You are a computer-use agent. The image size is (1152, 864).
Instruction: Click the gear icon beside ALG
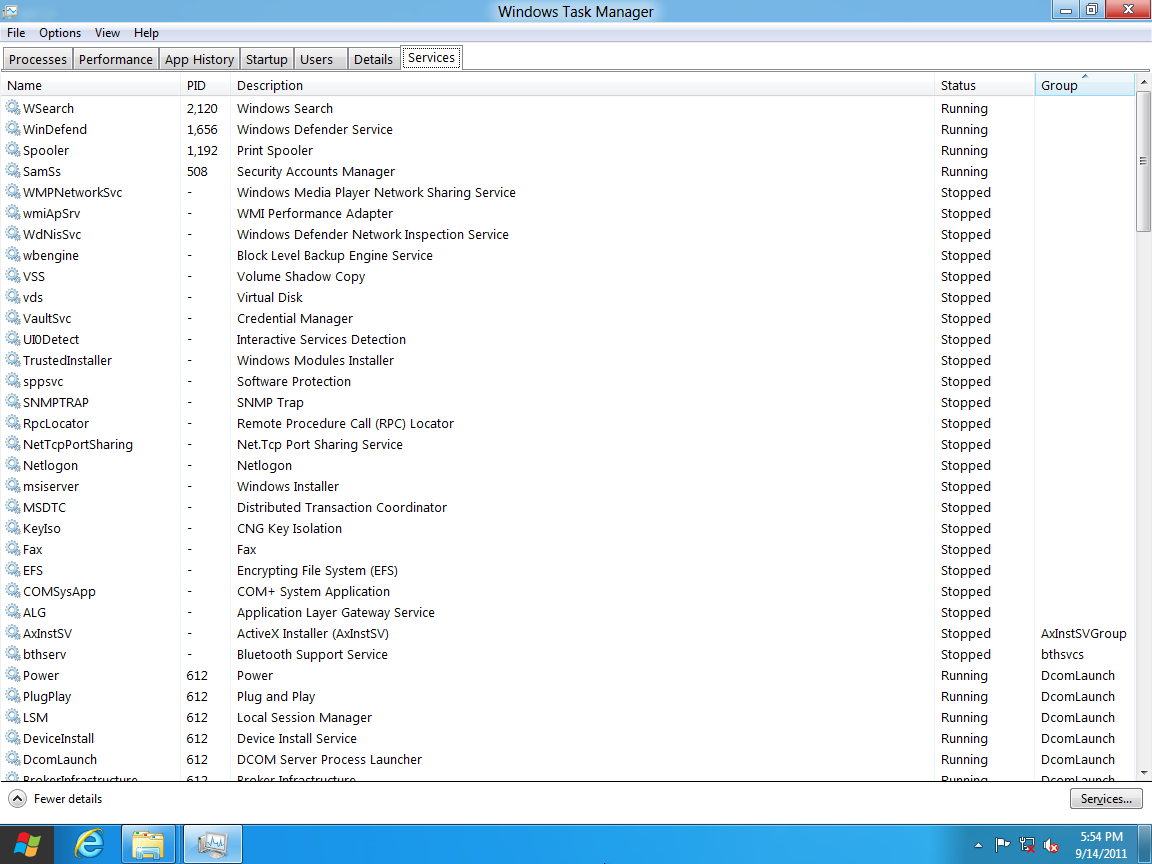12,612
